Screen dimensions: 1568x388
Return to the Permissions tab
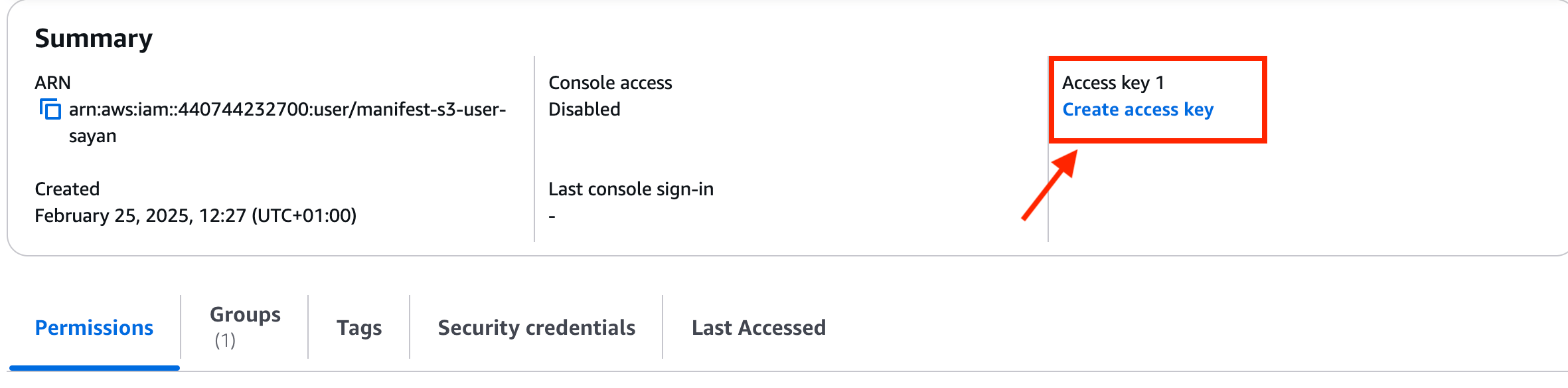94,327
